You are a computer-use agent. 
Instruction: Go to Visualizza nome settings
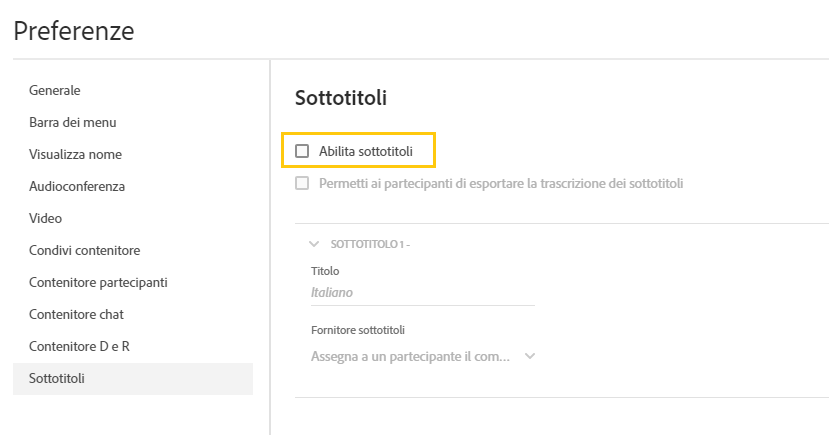76,154
